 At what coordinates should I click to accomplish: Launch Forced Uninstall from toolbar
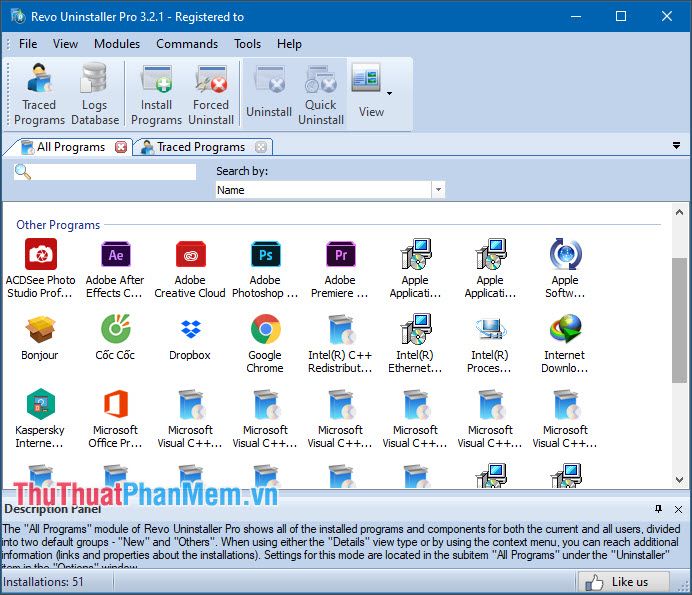tap(211, 94)
